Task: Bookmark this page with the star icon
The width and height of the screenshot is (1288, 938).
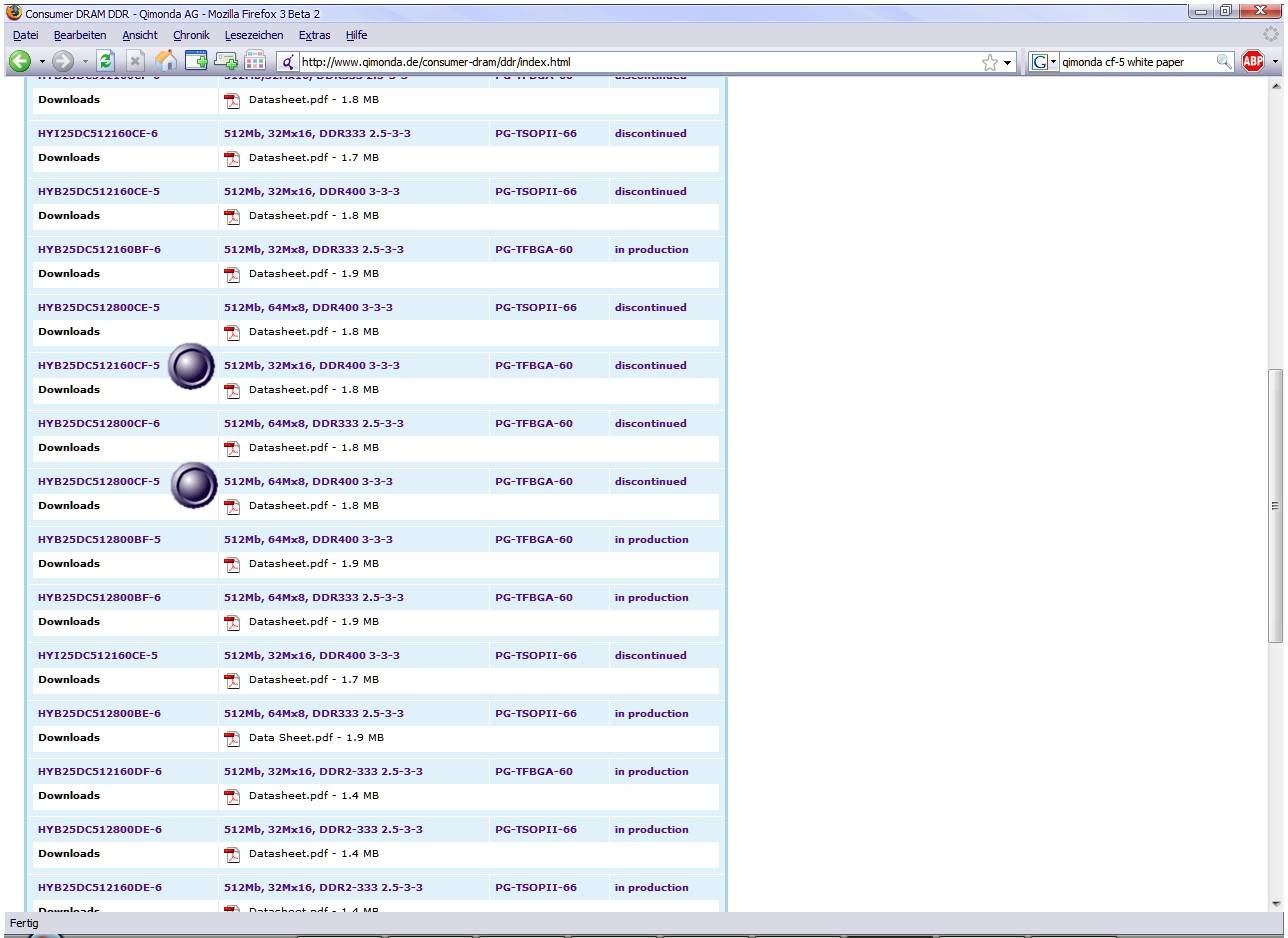Action: tap(990, 62)
